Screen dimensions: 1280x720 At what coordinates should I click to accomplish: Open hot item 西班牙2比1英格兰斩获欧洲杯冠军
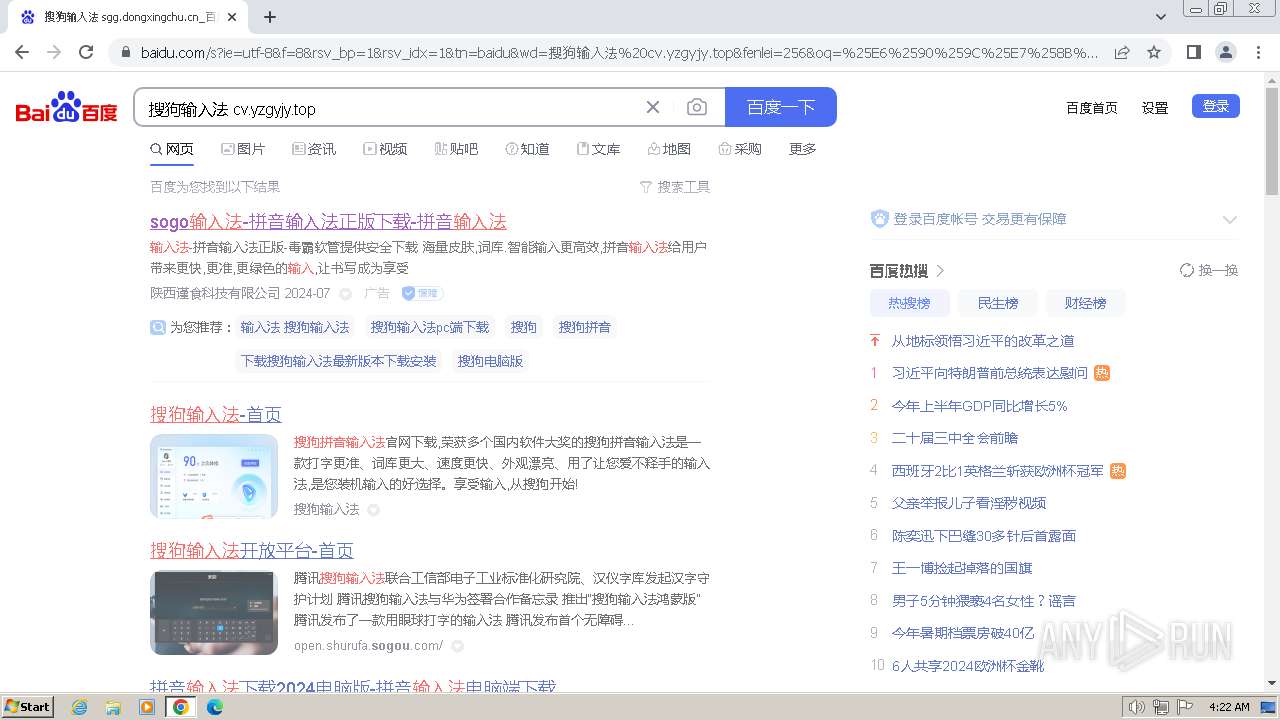pos(998,471)
